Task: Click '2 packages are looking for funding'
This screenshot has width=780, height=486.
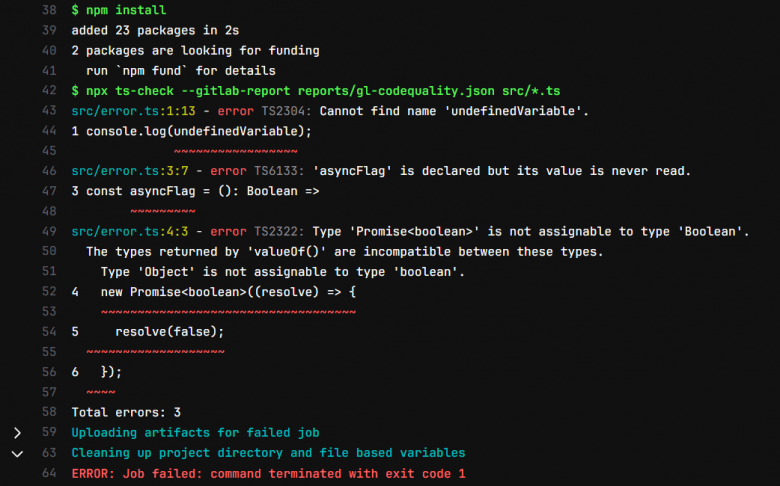Action: pyautogui.click(x=195, y=51)
